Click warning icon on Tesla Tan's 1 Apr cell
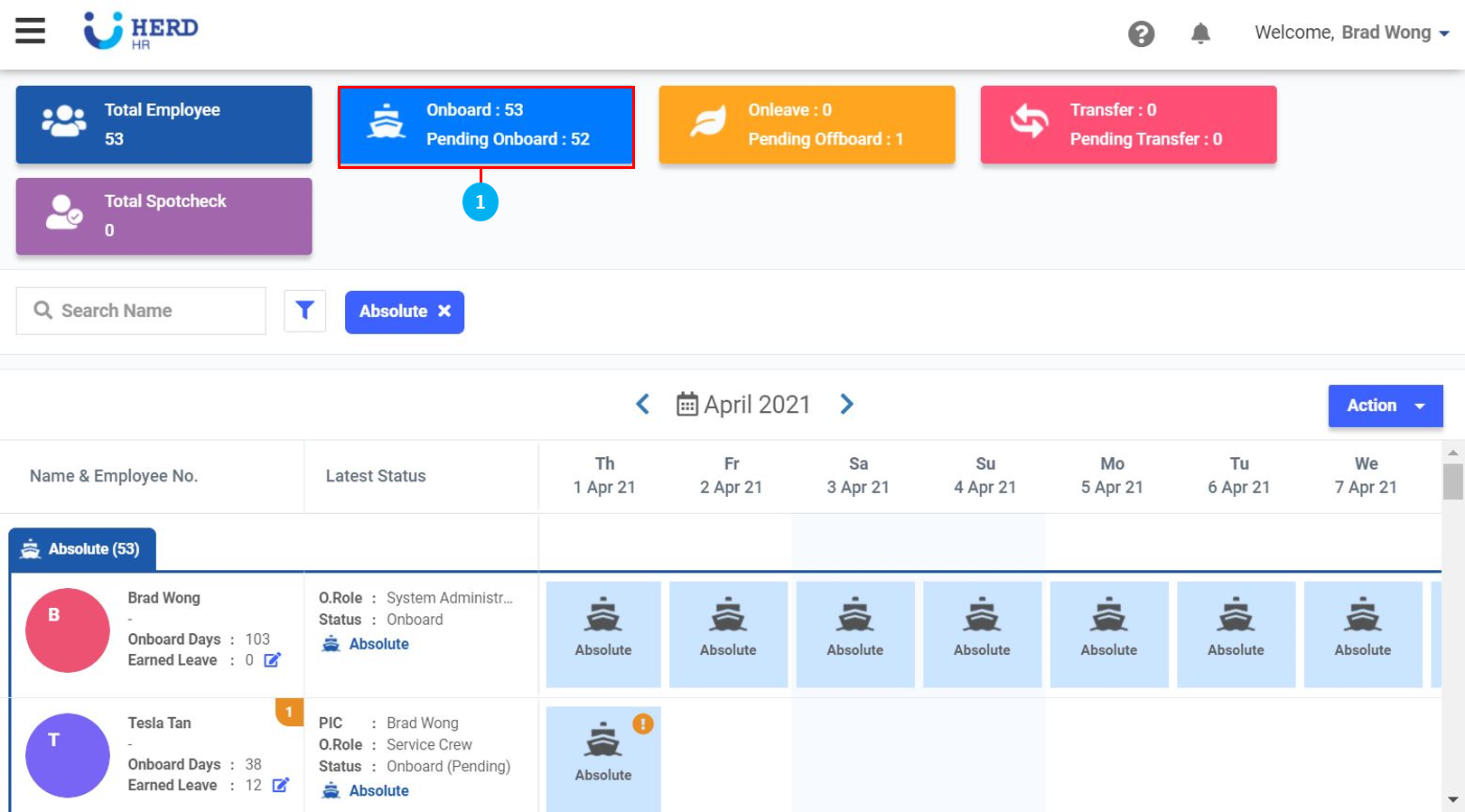1465x812 pixels. [x=642, y=723]
